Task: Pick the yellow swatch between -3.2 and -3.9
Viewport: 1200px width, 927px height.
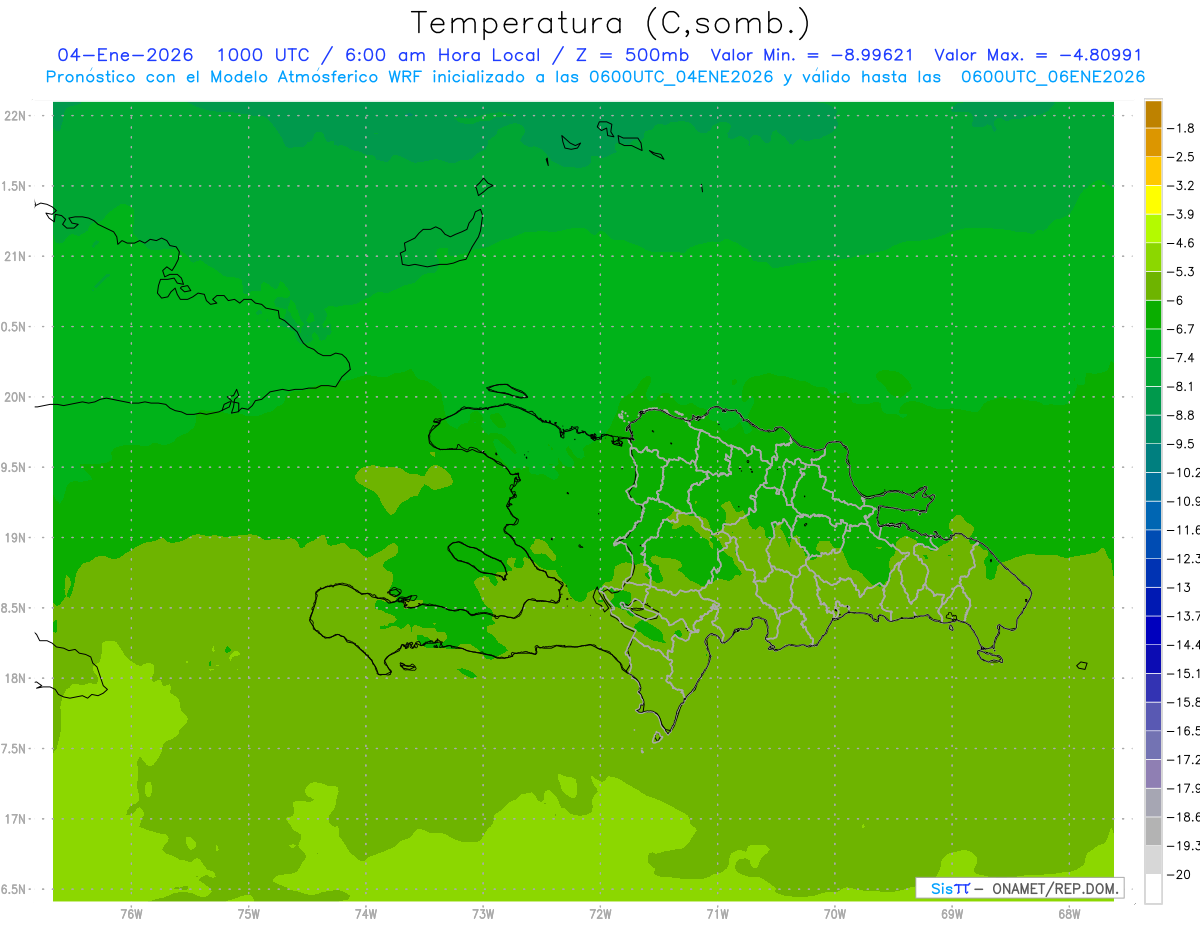Action: (1153, 200)
